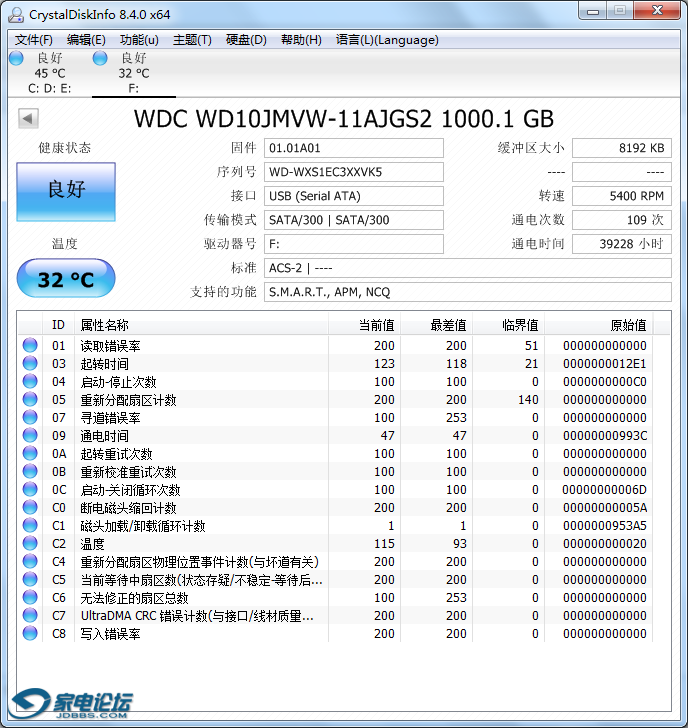Viewport: 688px width, 728px height.
Task: Click the drive letter field F:
Action: [x=354, y=244]
